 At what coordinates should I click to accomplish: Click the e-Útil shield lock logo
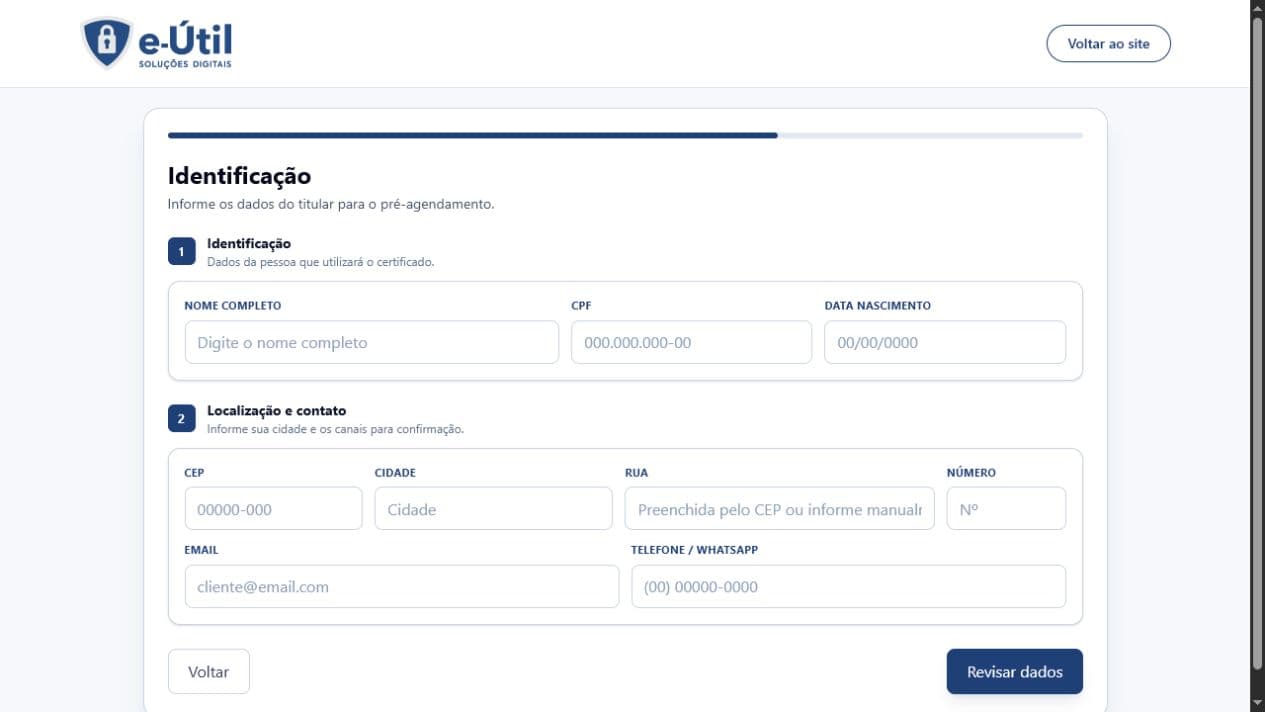(x=107, y=43)
